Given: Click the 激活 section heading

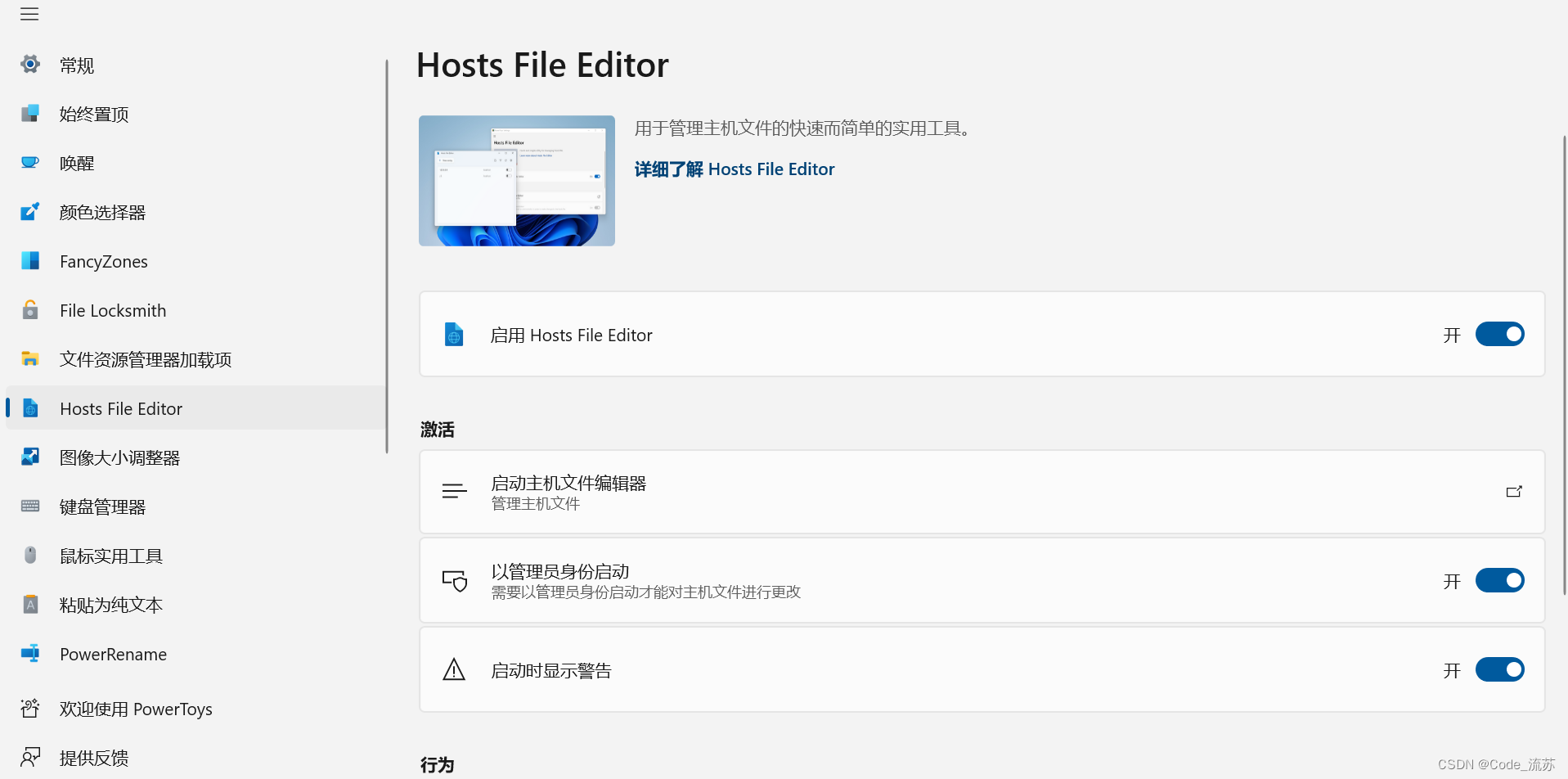Looking at the screenshot, I should tap(438, 430).
